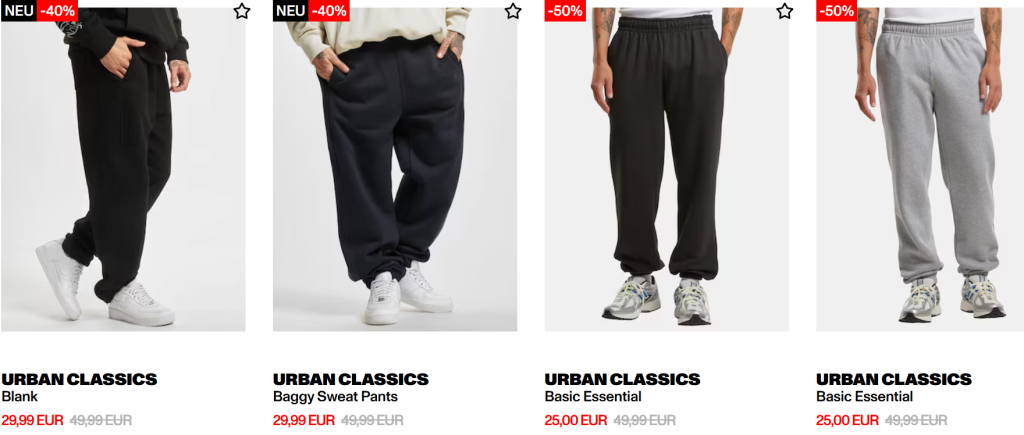Favorite the black Basic Essential star icon
Image resolution: width=1024 pixels, height=435 pixels.
click(x=785, y=10)
